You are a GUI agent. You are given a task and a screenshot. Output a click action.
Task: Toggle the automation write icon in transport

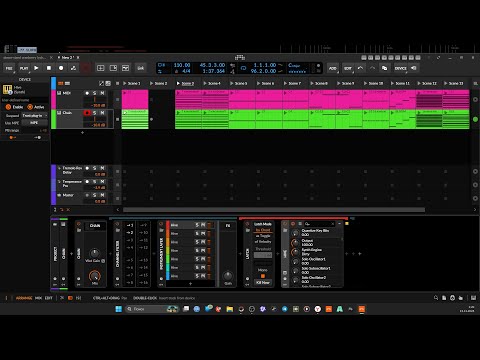coord(73,68)
